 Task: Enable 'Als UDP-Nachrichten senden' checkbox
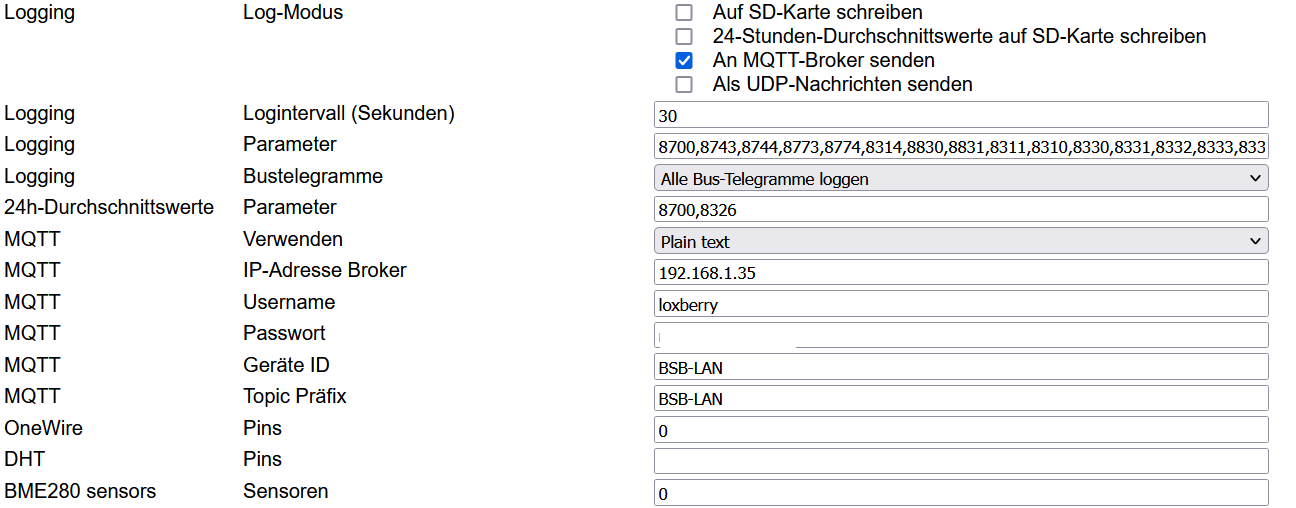(x=684, y=85)
